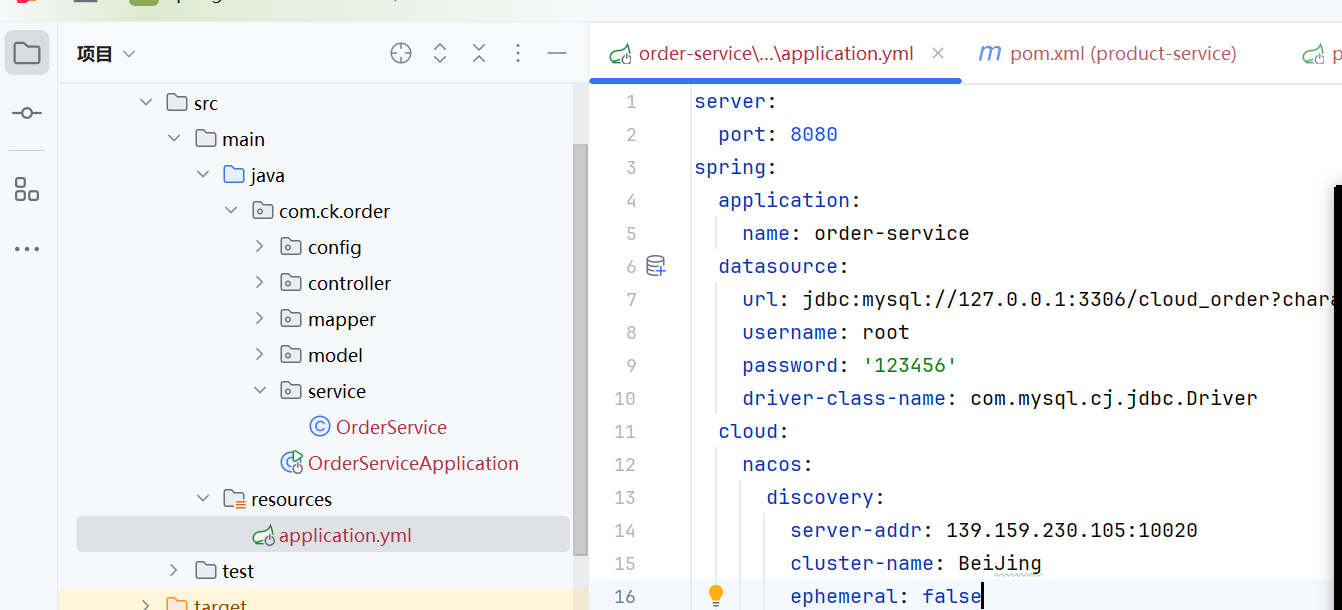Screen dimensions: 1342x610
Task: Select OrderService class in tree
Action: [391, 427]
